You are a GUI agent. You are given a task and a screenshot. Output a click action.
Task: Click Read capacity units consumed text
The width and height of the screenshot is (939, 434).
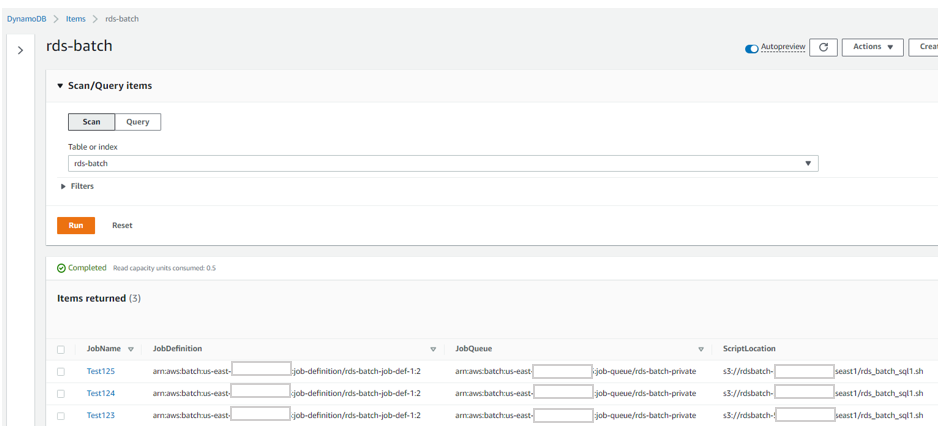click(165, 268)
